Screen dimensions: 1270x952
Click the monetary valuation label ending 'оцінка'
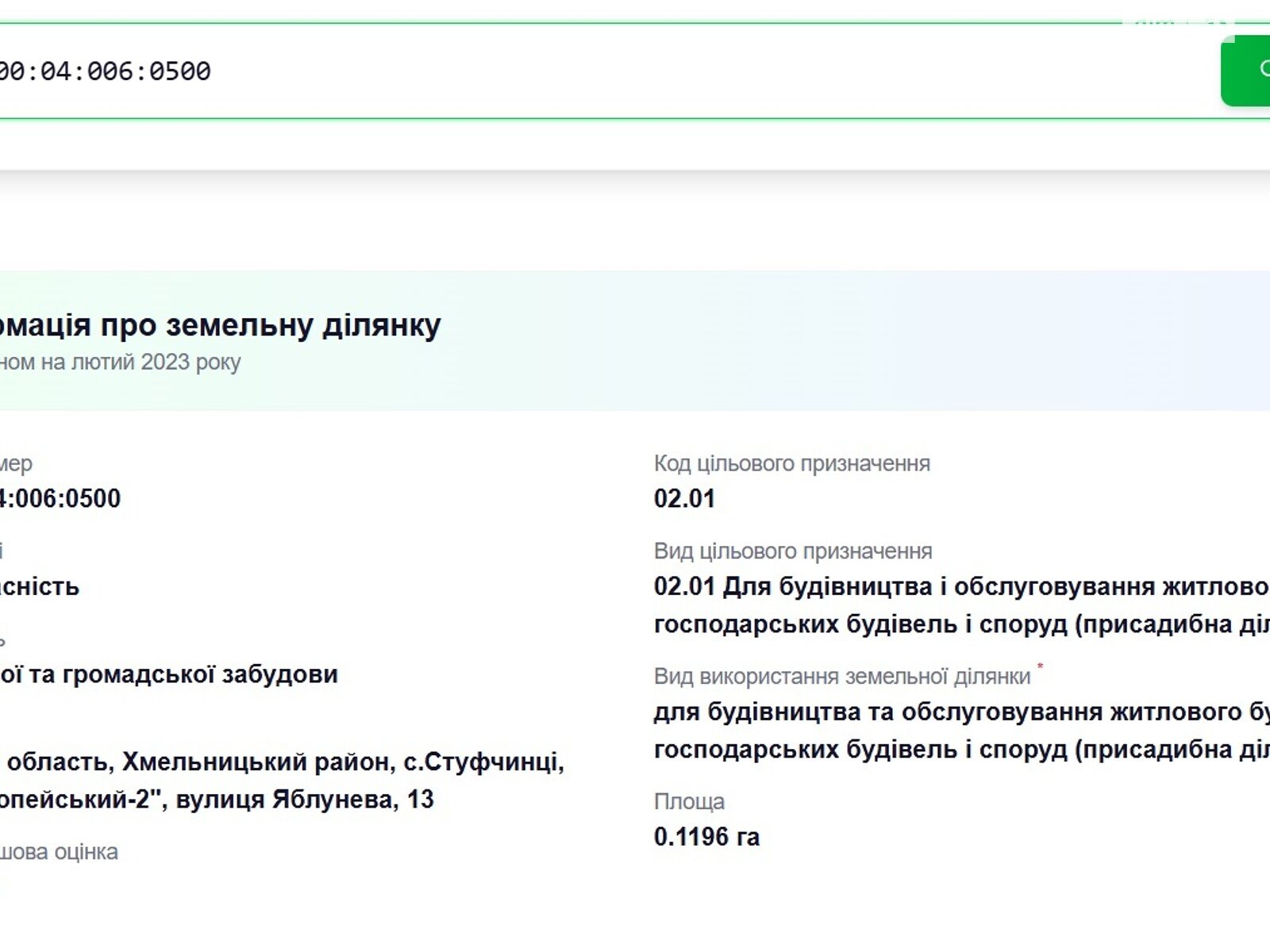tap(59, 852)
